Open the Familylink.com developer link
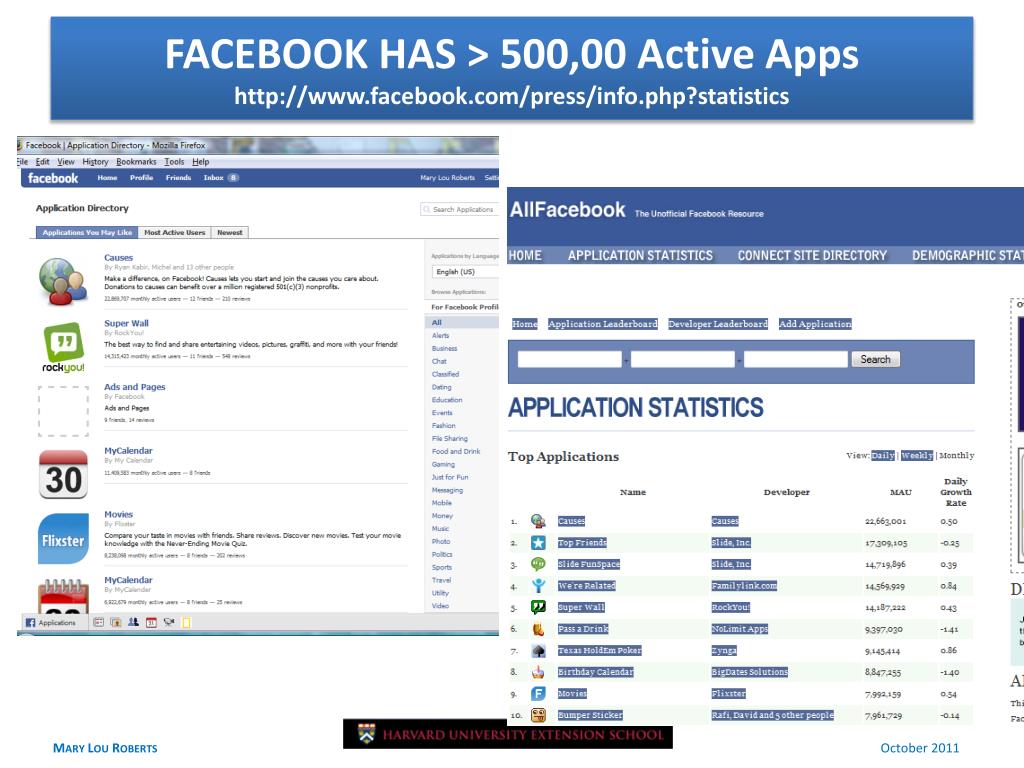The image size is (1024, 768). tap(744, 586)
